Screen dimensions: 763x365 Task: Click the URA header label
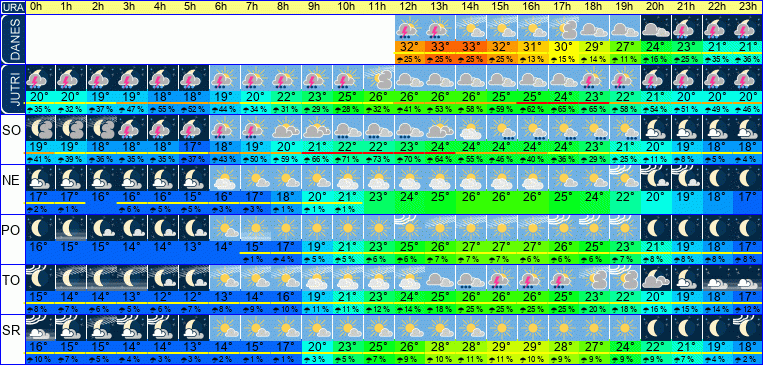12,7
